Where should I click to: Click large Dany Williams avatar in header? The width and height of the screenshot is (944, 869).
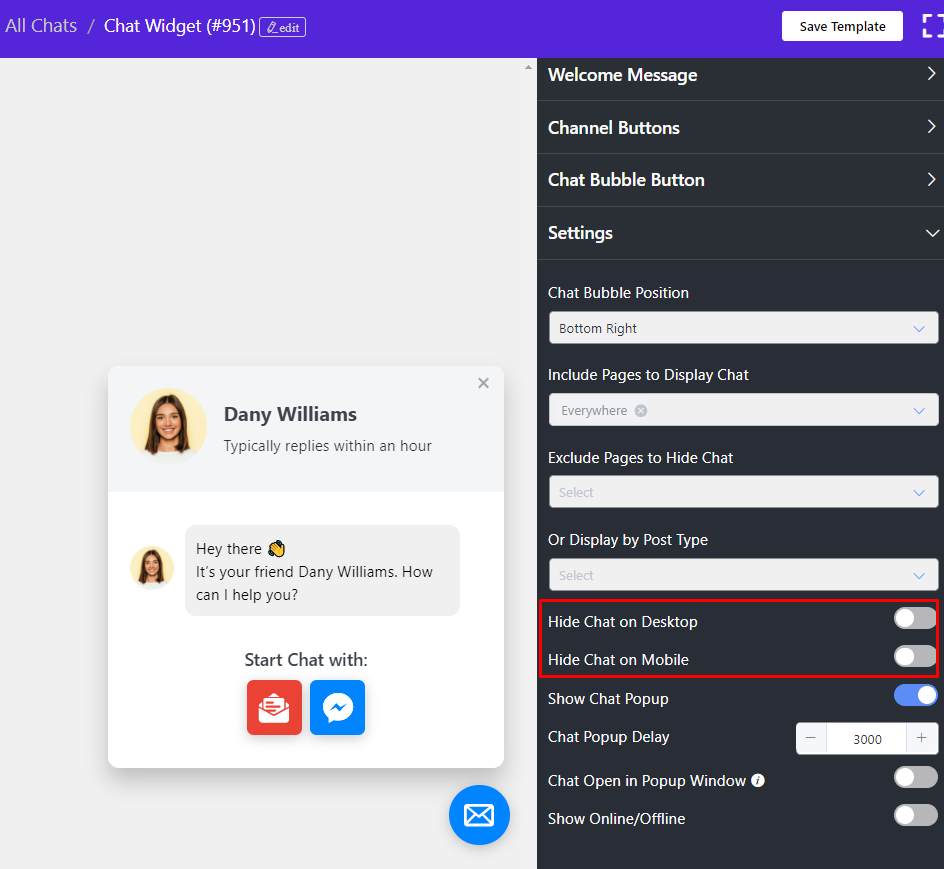(x=169, y=426)
